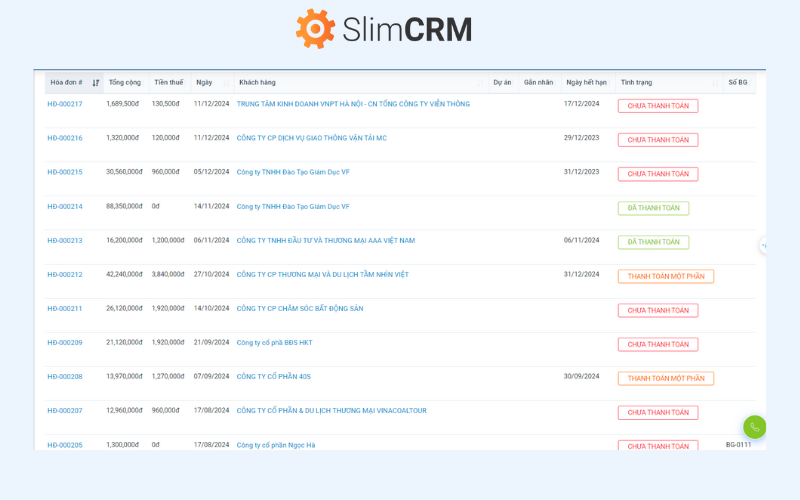
Task: Click the Gắn nhãn column header
Action: click(x=539, y=82)
